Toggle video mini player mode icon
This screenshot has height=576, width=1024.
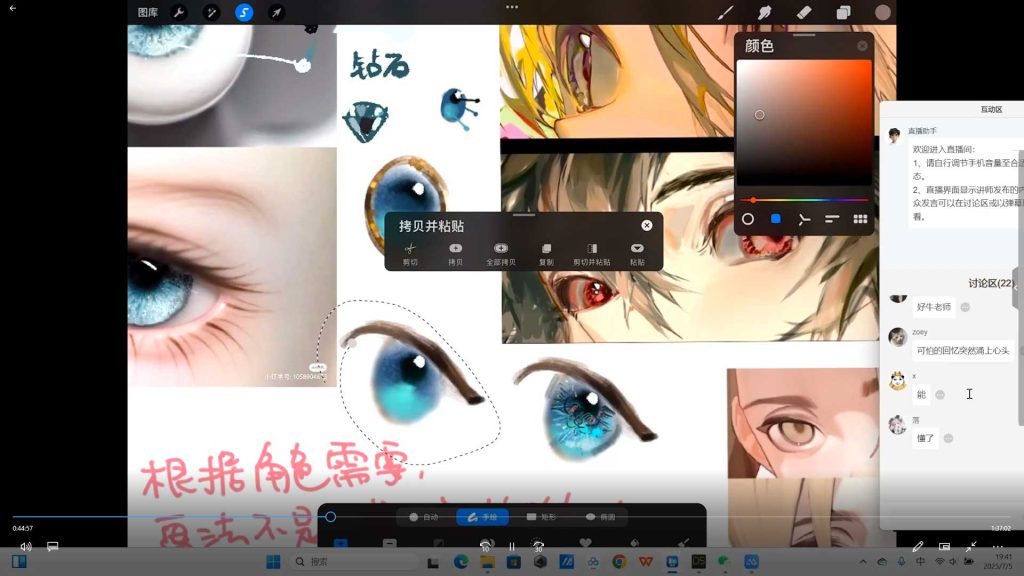(944, 547)
